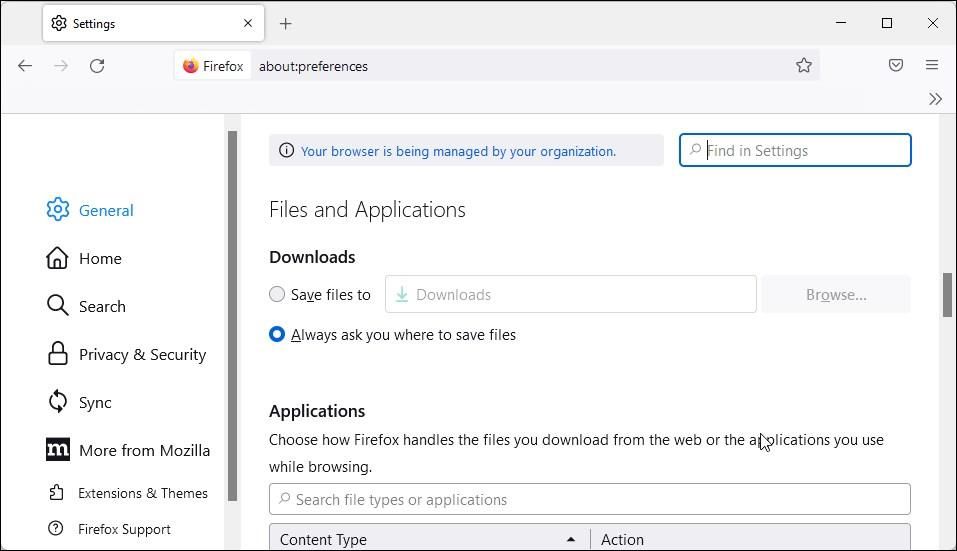Open a new tab with the plus icon
Screen dimensions: 957x551
[x=286, y=23]
